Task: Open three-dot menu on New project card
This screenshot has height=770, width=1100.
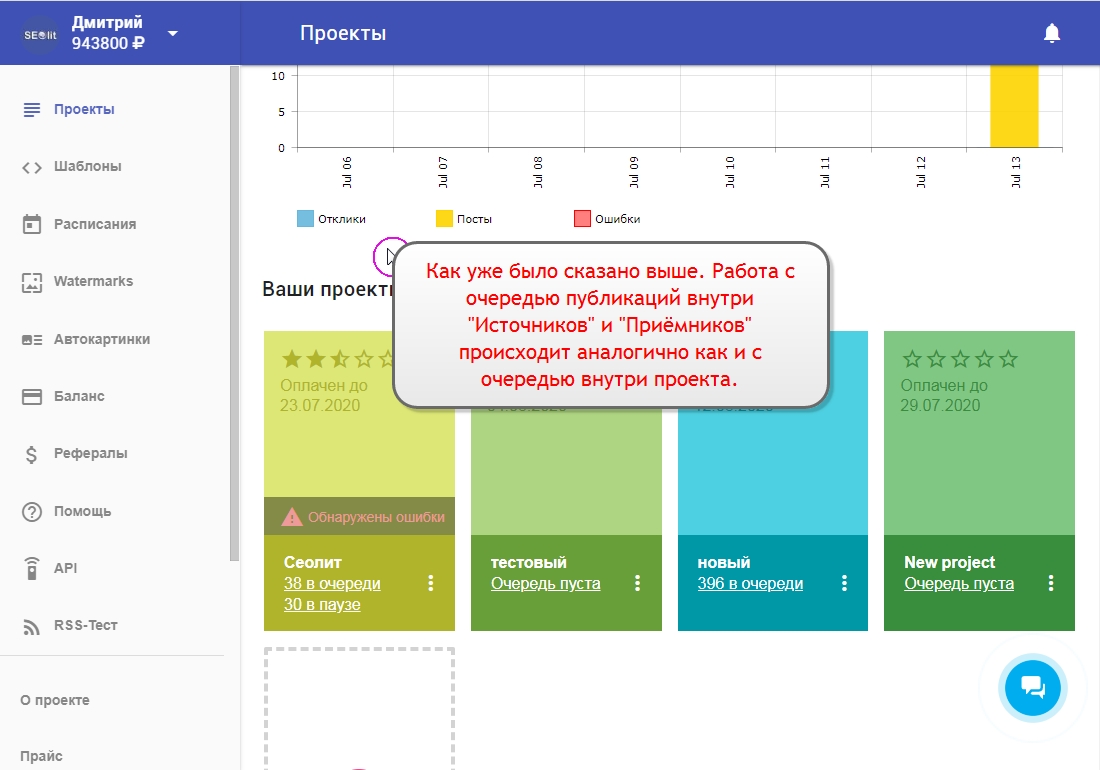Action: (x=1051, y=583)
